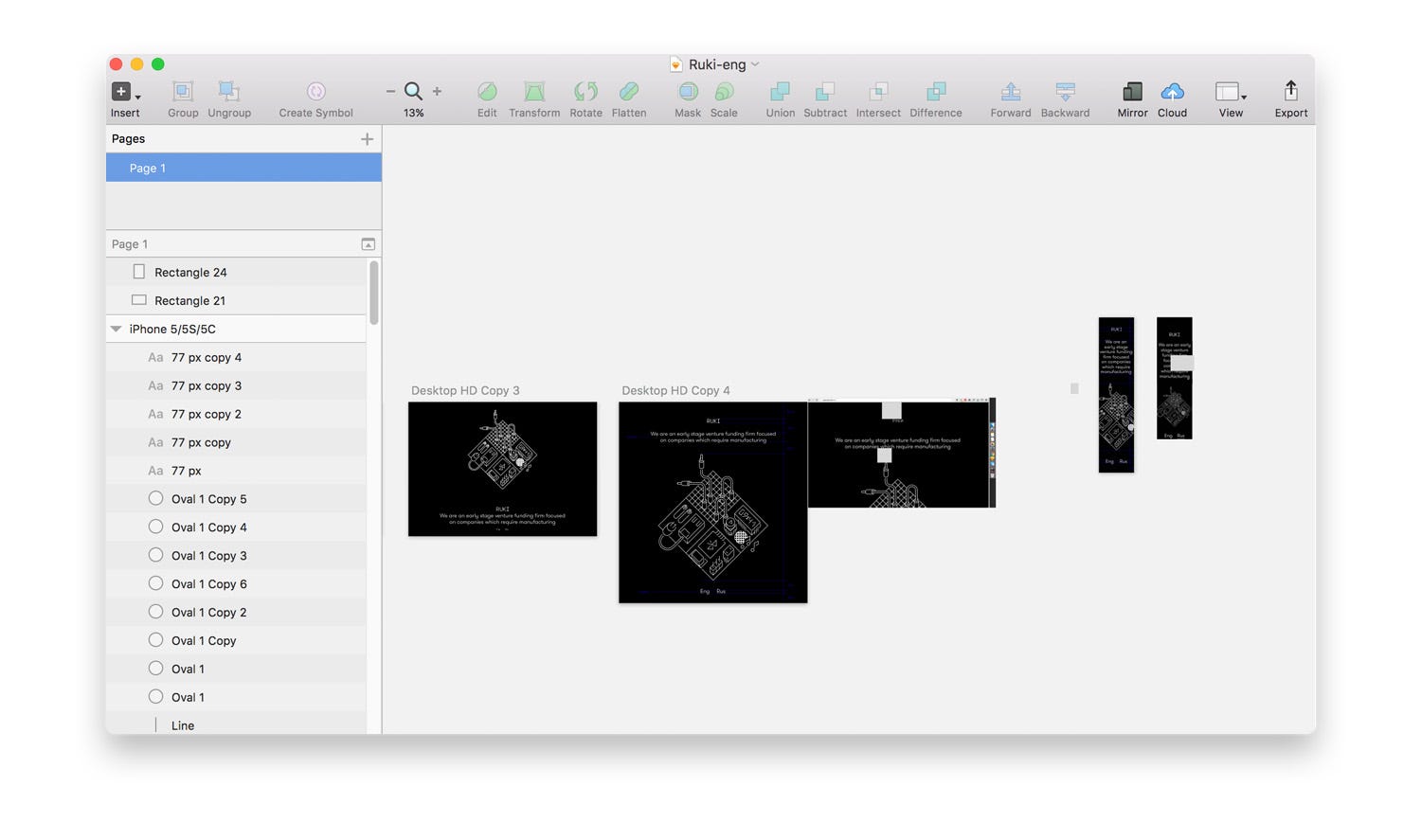Select the Rectangle 21 layer

tap(236, 300)
